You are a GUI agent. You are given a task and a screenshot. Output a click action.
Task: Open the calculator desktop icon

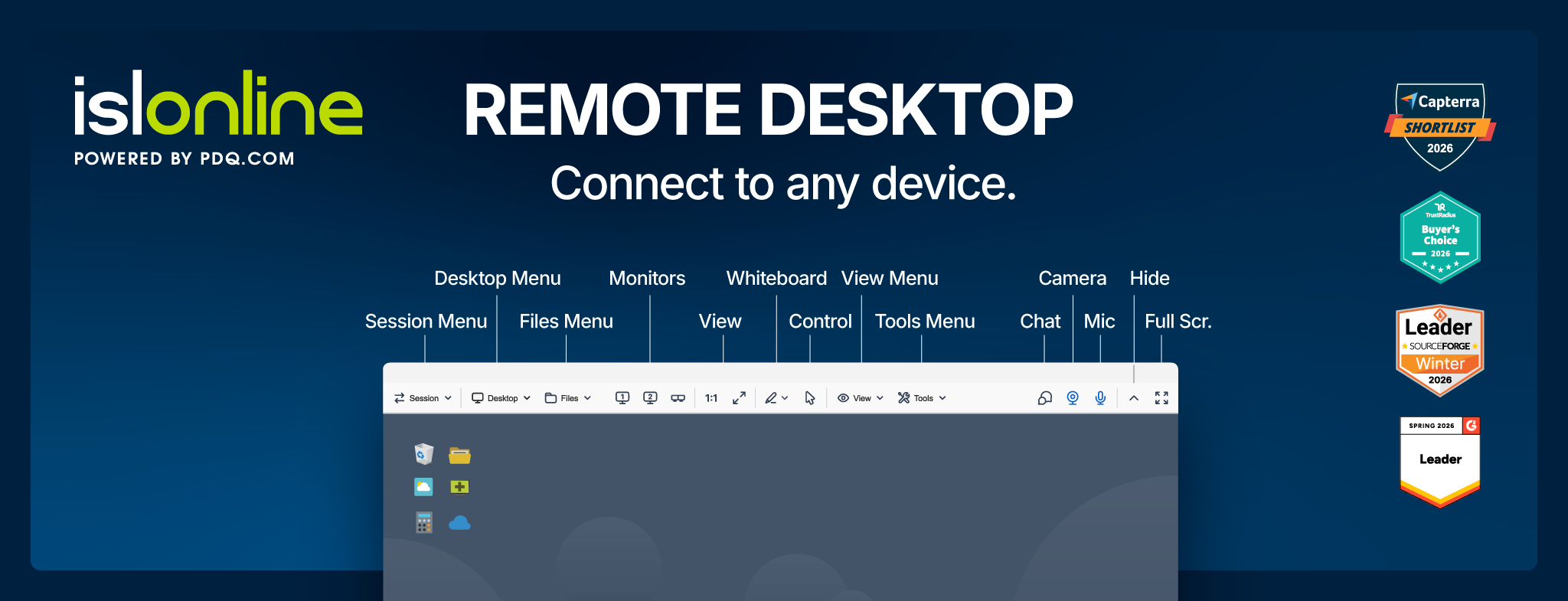(423, 522)
